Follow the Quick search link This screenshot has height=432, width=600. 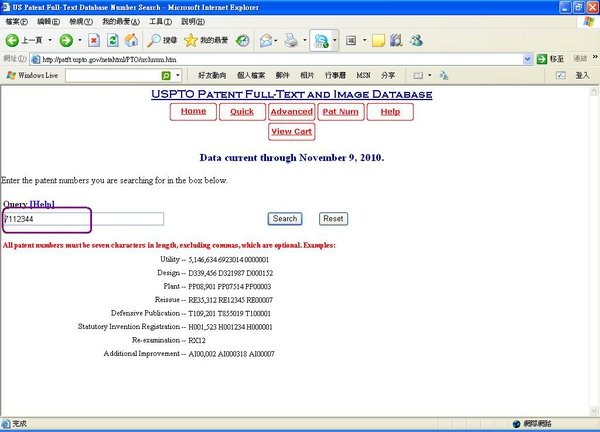point(242,112)
